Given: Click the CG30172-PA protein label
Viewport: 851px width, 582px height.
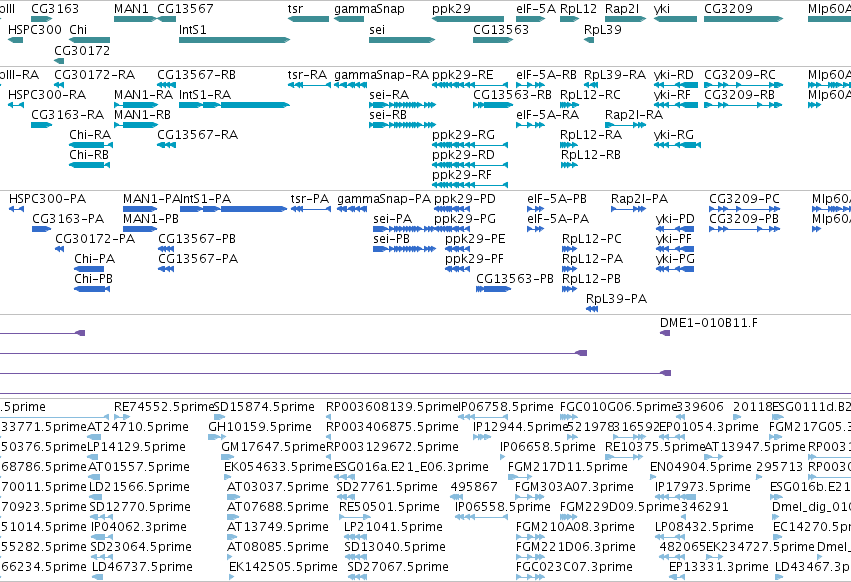Looking at the screenshot, I should coord(95,239).
